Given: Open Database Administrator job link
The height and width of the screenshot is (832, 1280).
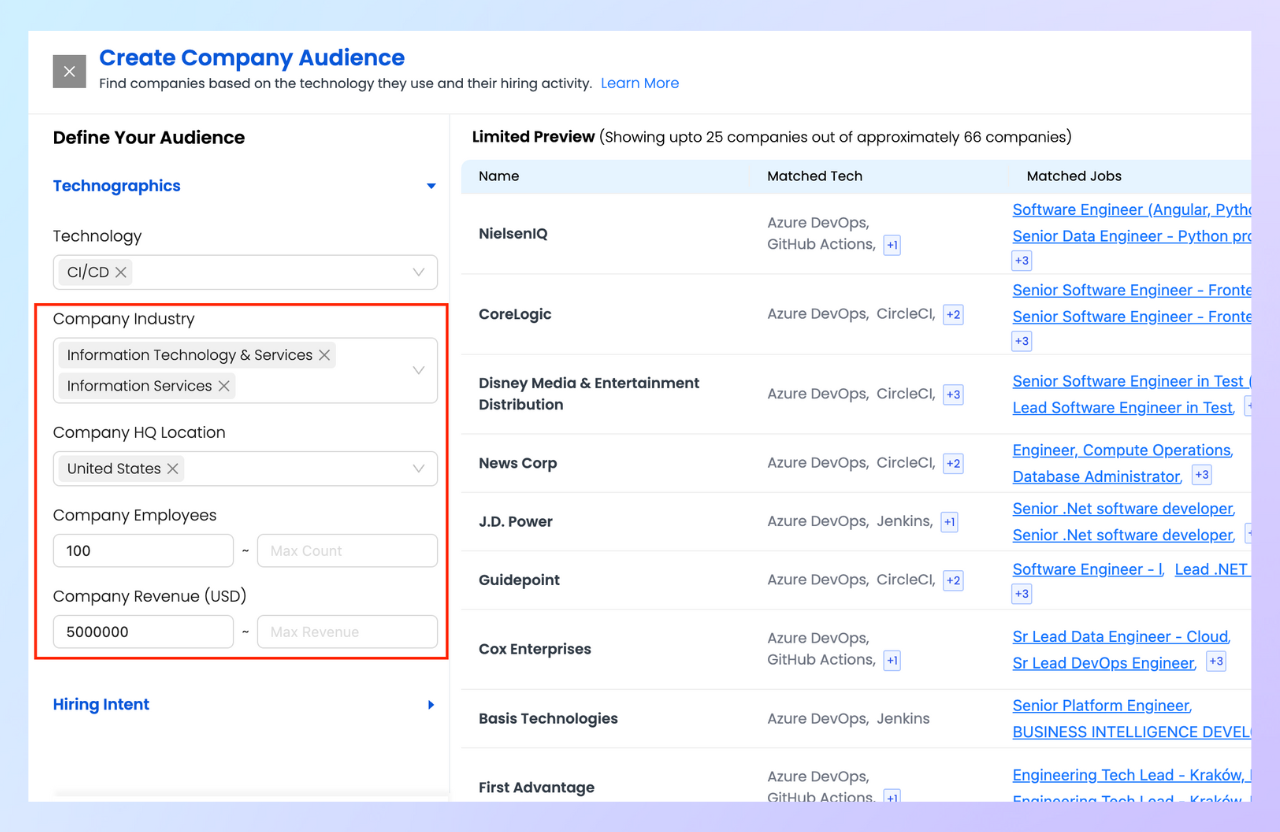Looking at the screenshot, I should [x=1096, y=477].
